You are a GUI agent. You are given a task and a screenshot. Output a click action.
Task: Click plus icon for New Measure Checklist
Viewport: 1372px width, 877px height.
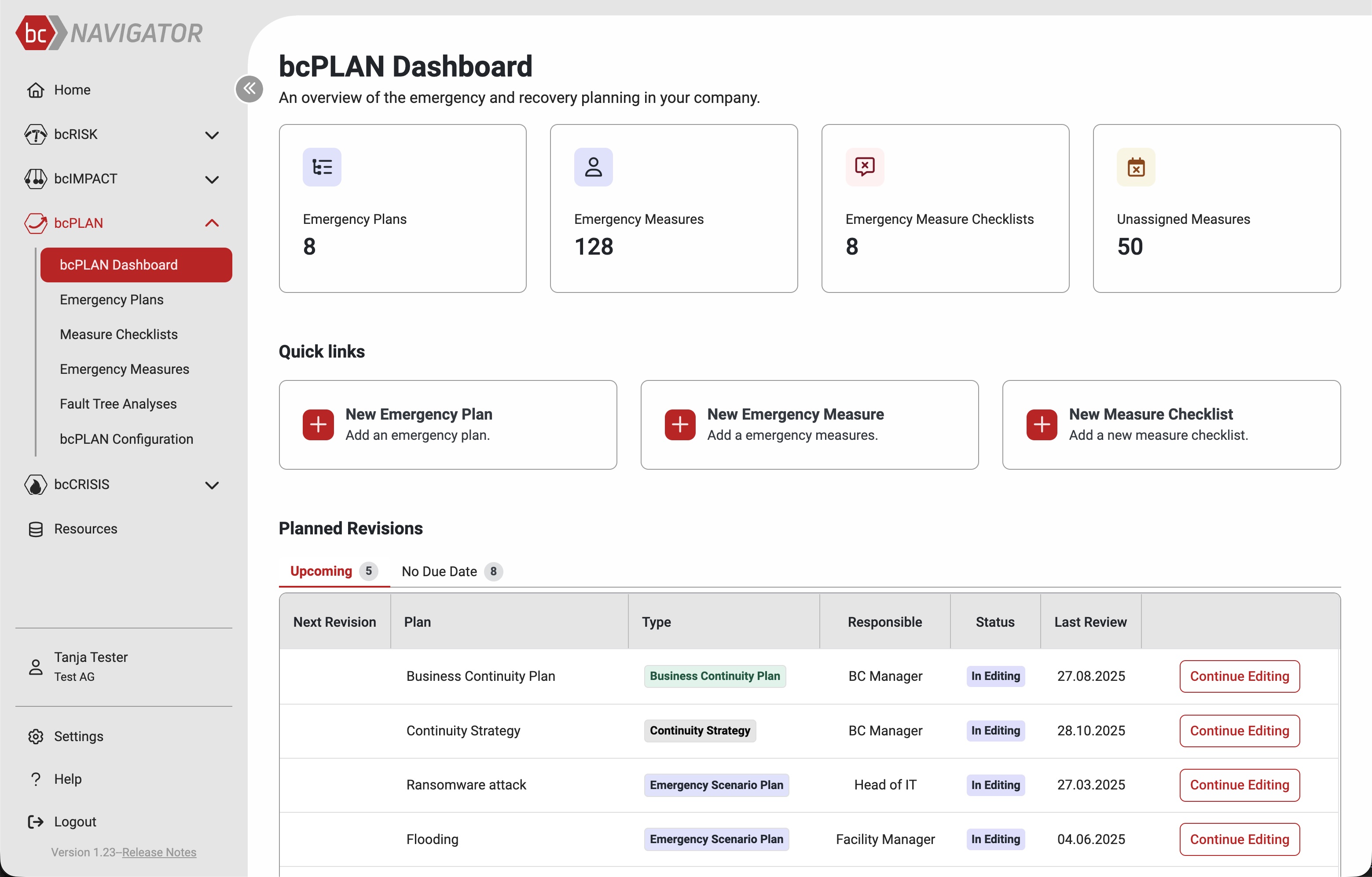tap(1042, 424)
